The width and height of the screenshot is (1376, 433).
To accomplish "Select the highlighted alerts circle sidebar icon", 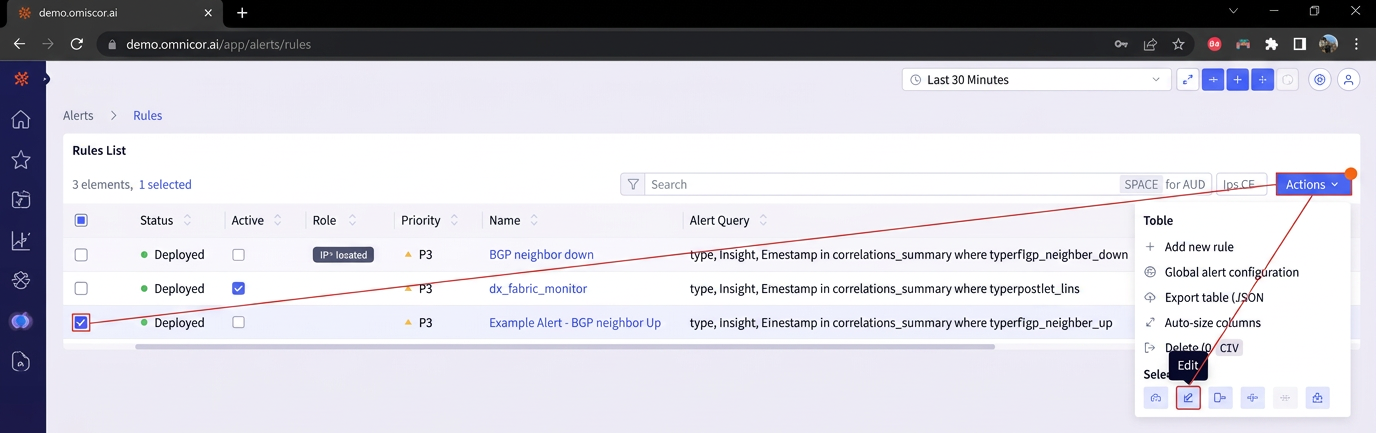I will pos(21,321).
